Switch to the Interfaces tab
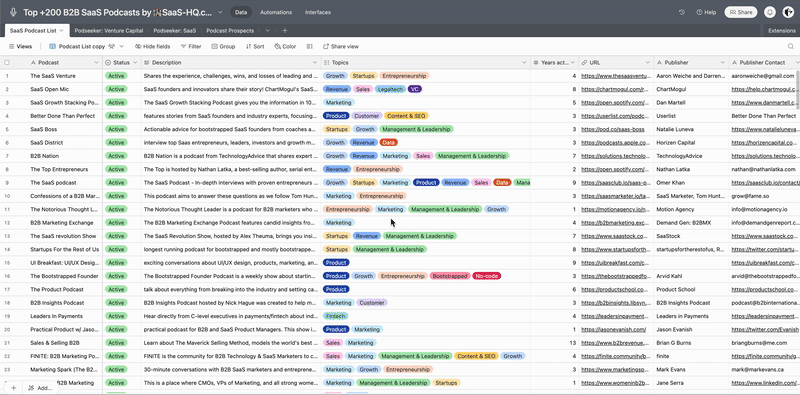The width and height of the screenshot is (800, 395). [x=318, y=12]
